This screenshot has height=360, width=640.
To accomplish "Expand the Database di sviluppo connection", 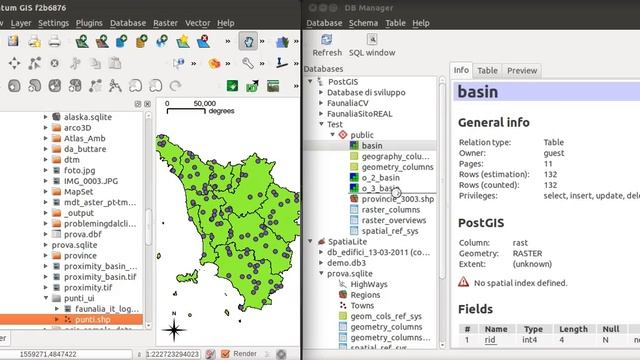I will pyautogui.click(x=321, y=92).
